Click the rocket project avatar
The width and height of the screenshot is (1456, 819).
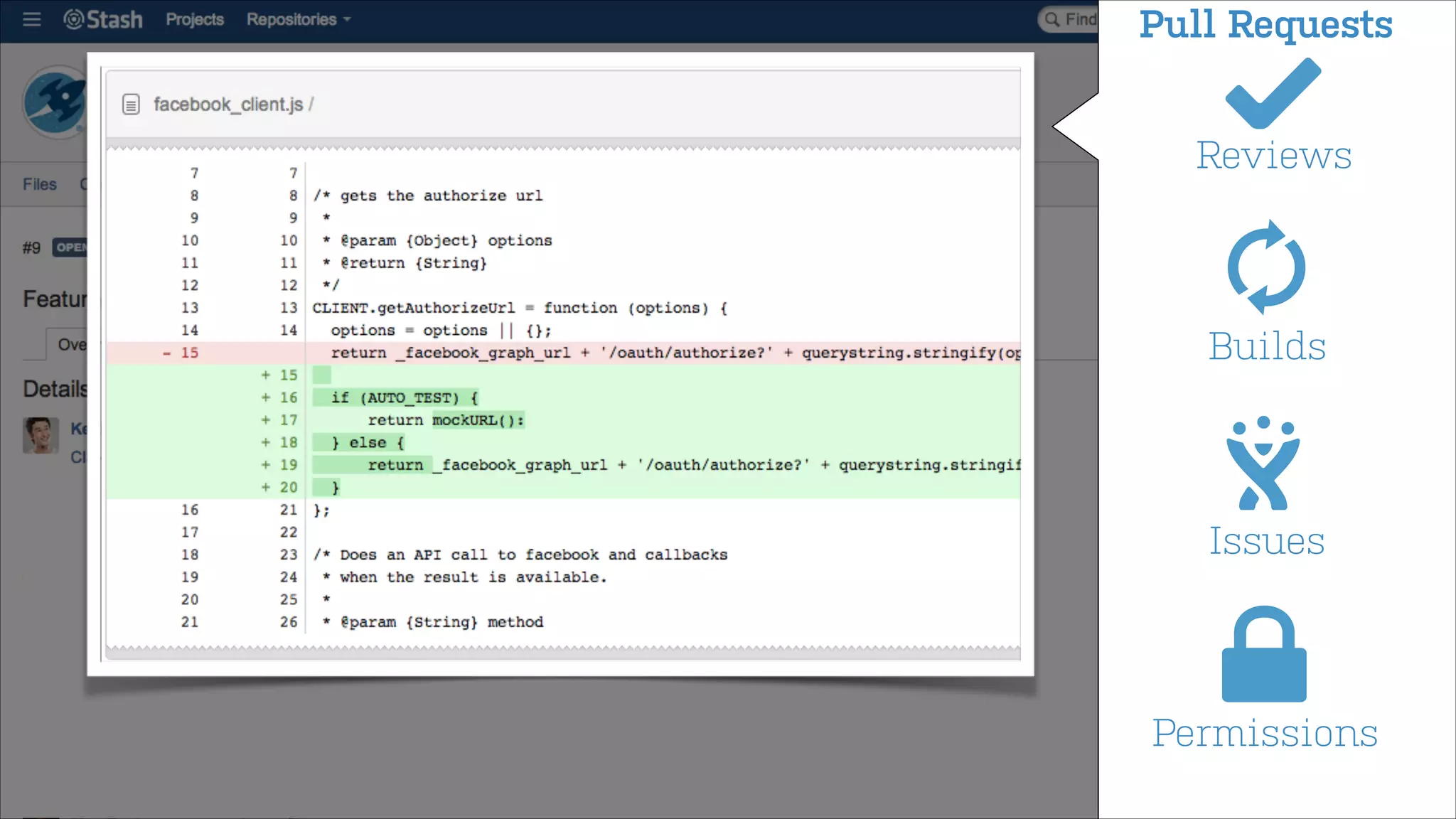pos(55,102)
